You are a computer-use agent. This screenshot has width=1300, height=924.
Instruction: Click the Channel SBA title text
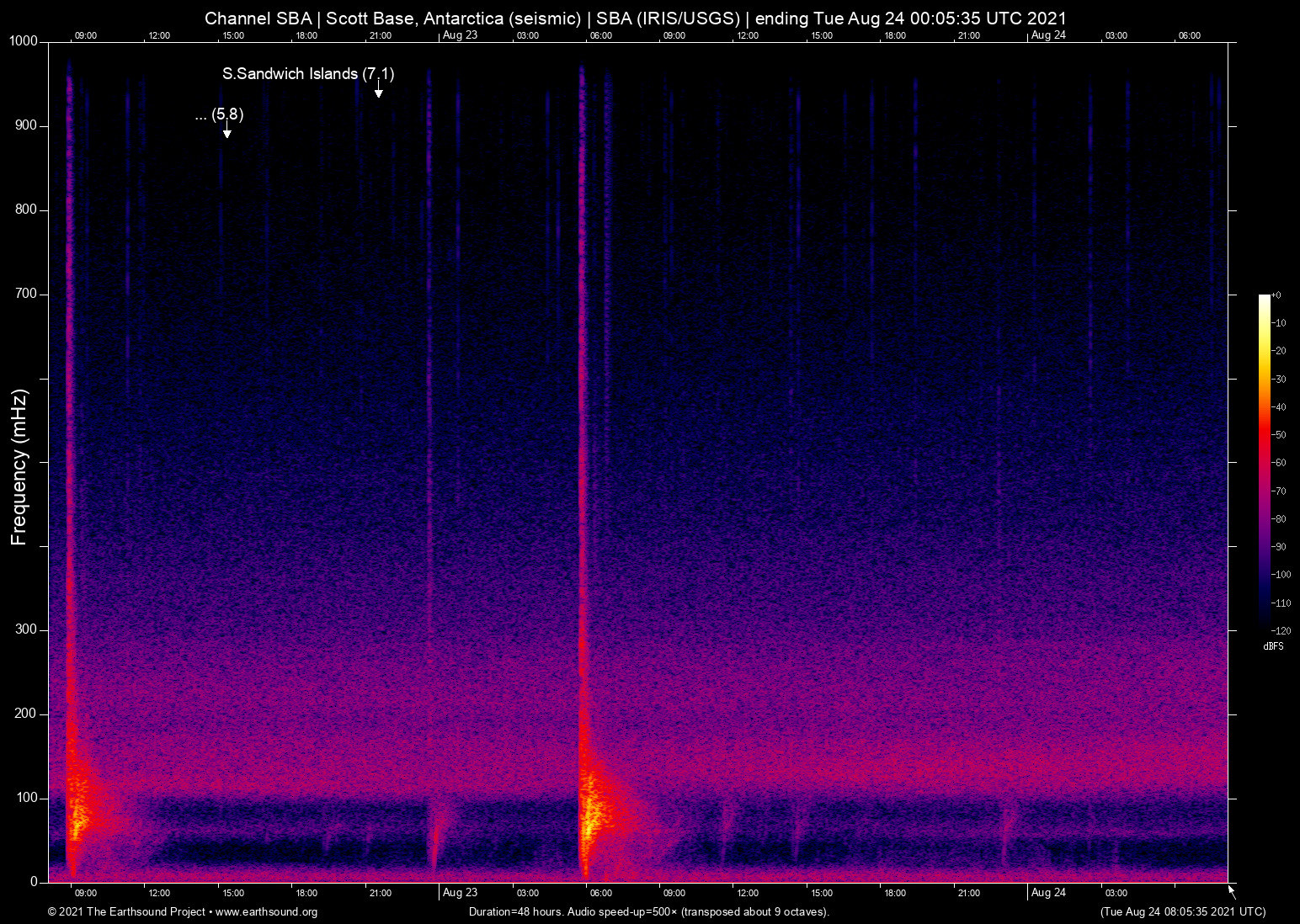point(257,18)
